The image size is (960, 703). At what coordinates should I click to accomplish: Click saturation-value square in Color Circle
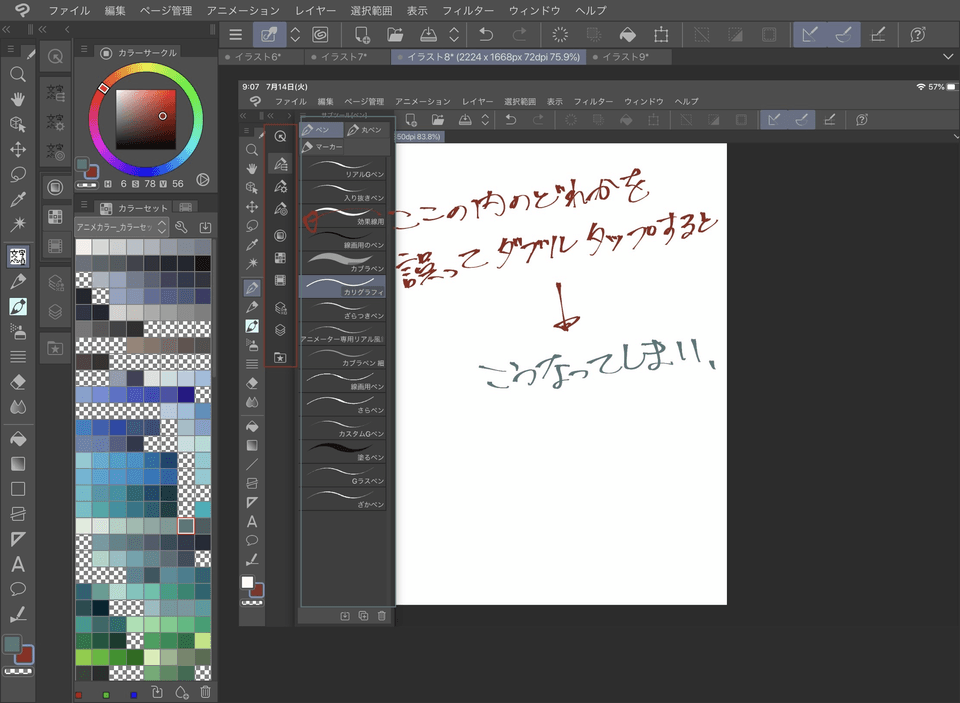point(146,119)
